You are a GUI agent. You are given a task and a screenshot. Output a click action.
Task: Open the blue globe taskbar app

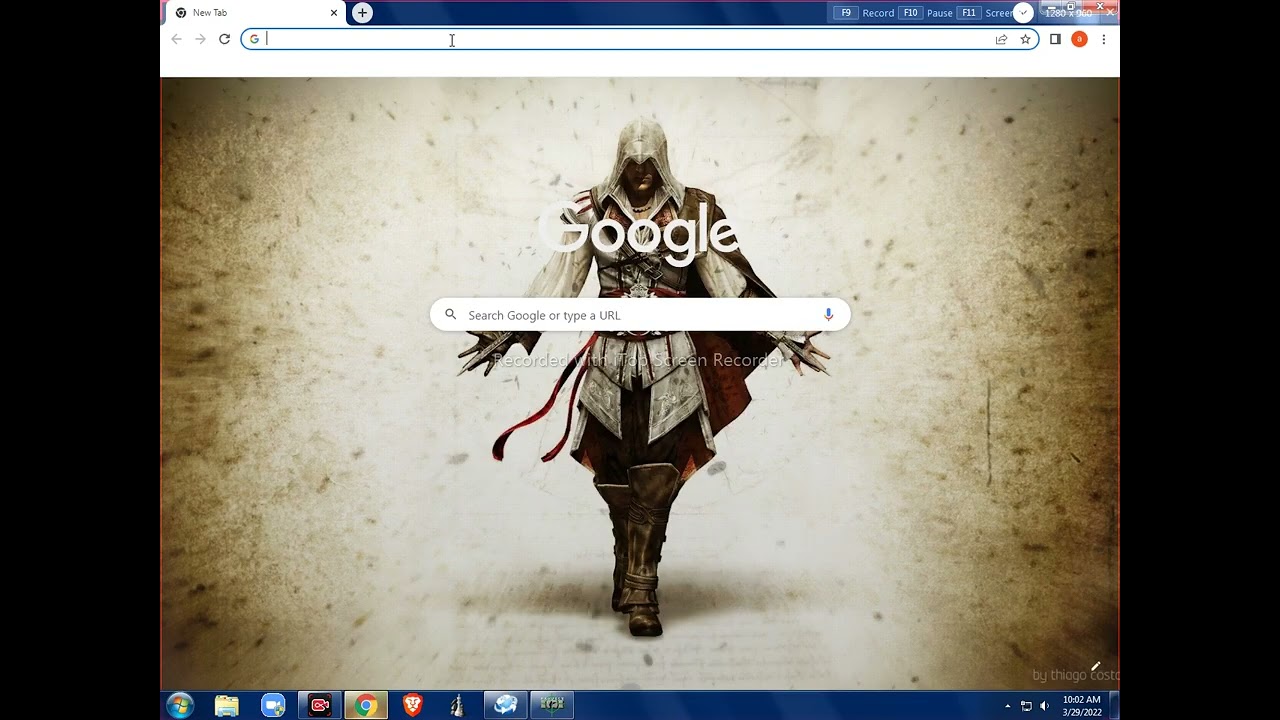click(506, 706)
